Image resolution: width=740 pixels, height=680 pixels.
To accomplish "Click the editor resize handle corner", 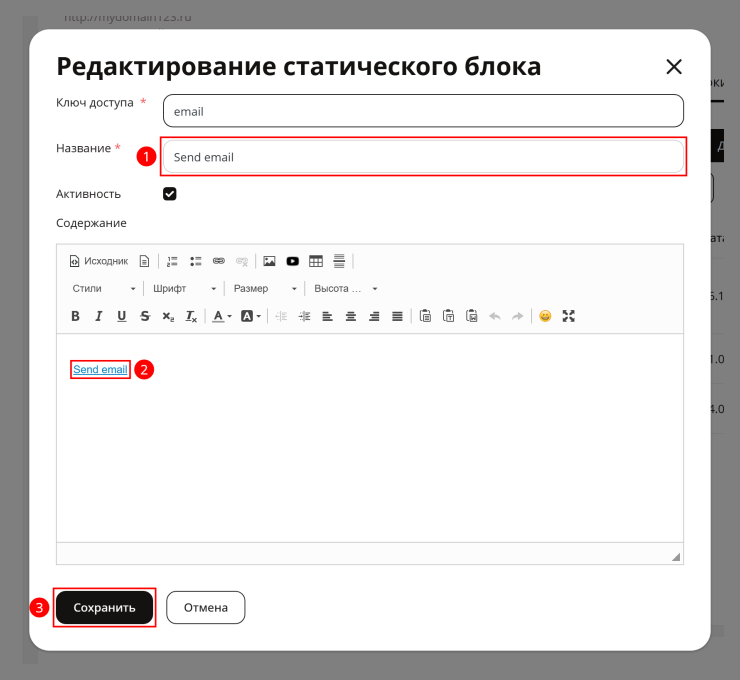I will pyautogui.click(x=676, y=557).
